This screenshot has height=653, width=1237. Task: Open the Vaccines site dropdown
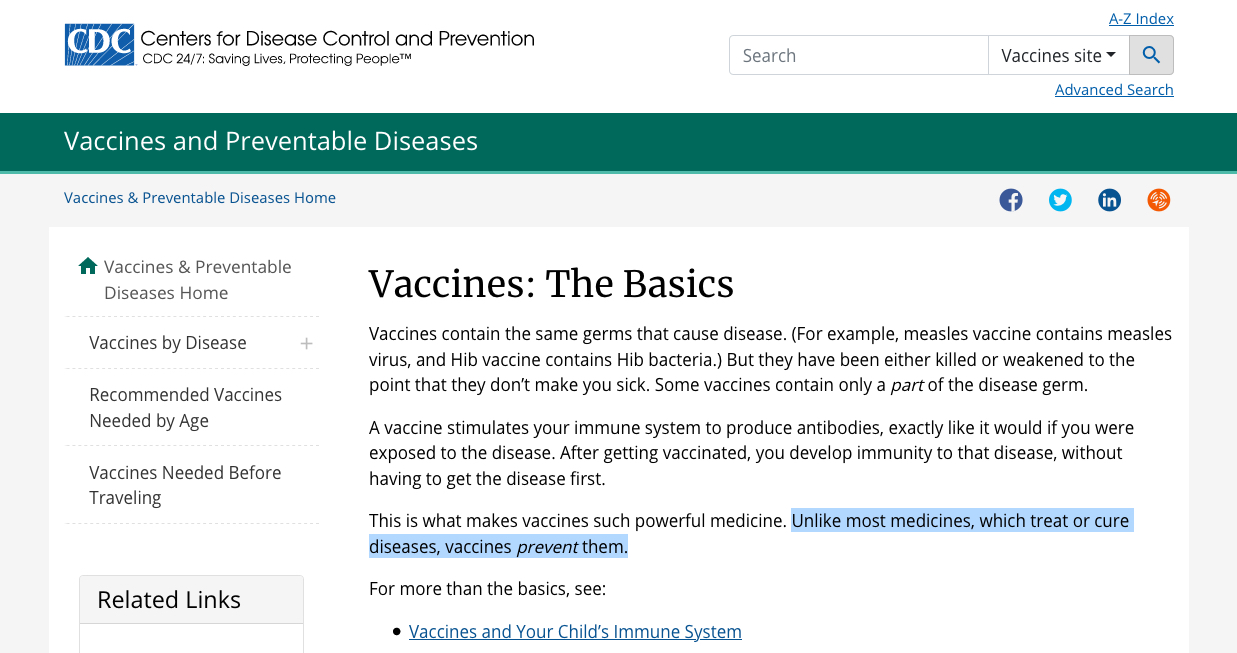[1058, 56]
